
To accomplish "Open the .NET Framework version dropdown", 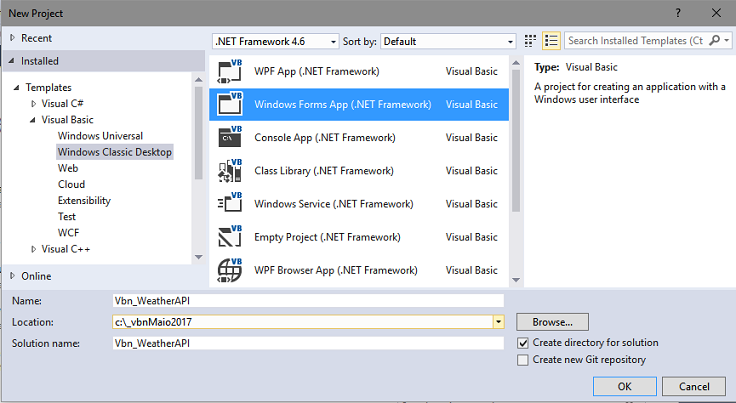I will [x=276, y=41].
